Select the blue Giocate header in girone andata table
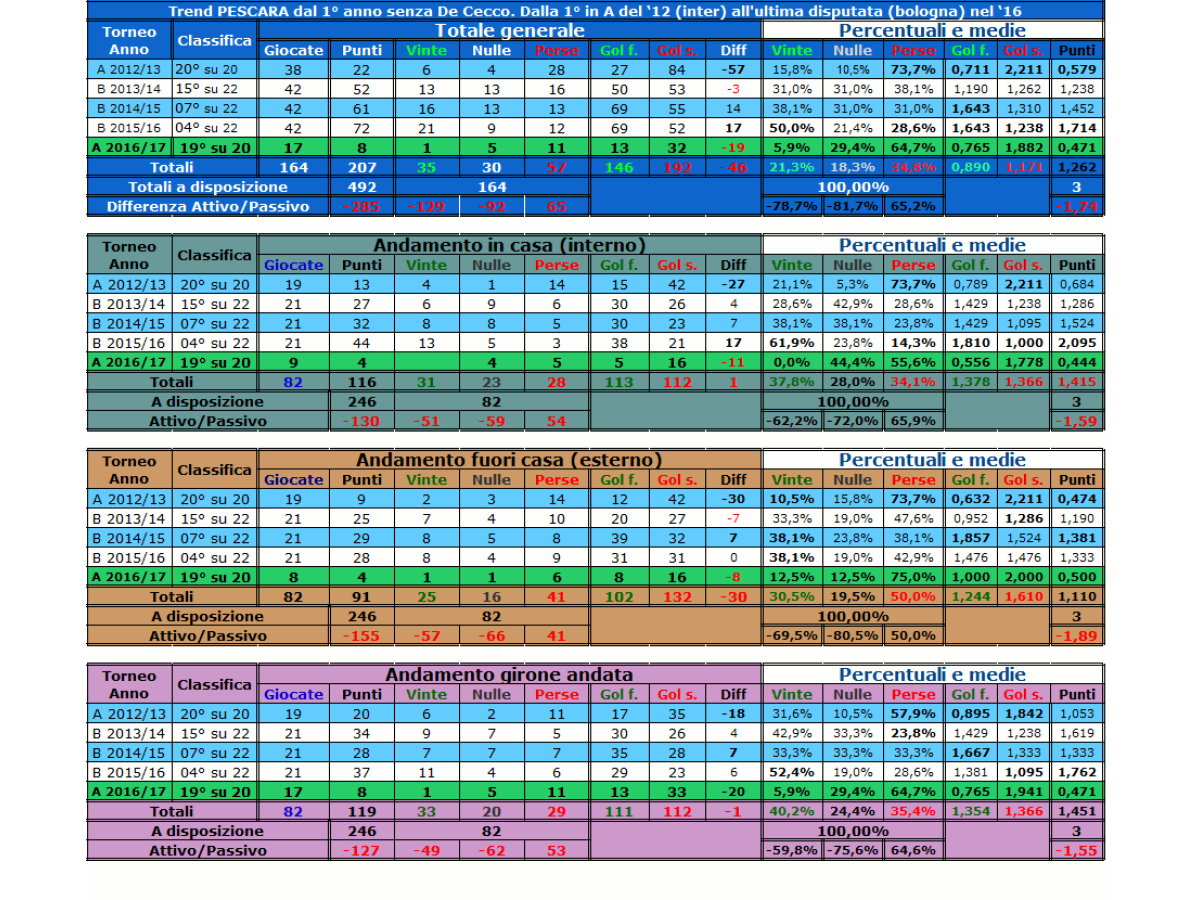 point(293,694)
